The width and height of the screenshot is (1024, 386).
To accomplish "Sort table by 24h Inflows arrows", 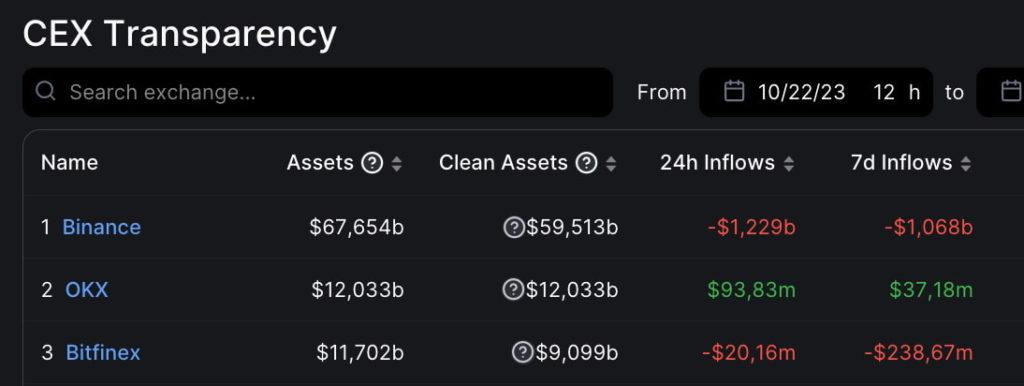I will pos(789,164).
